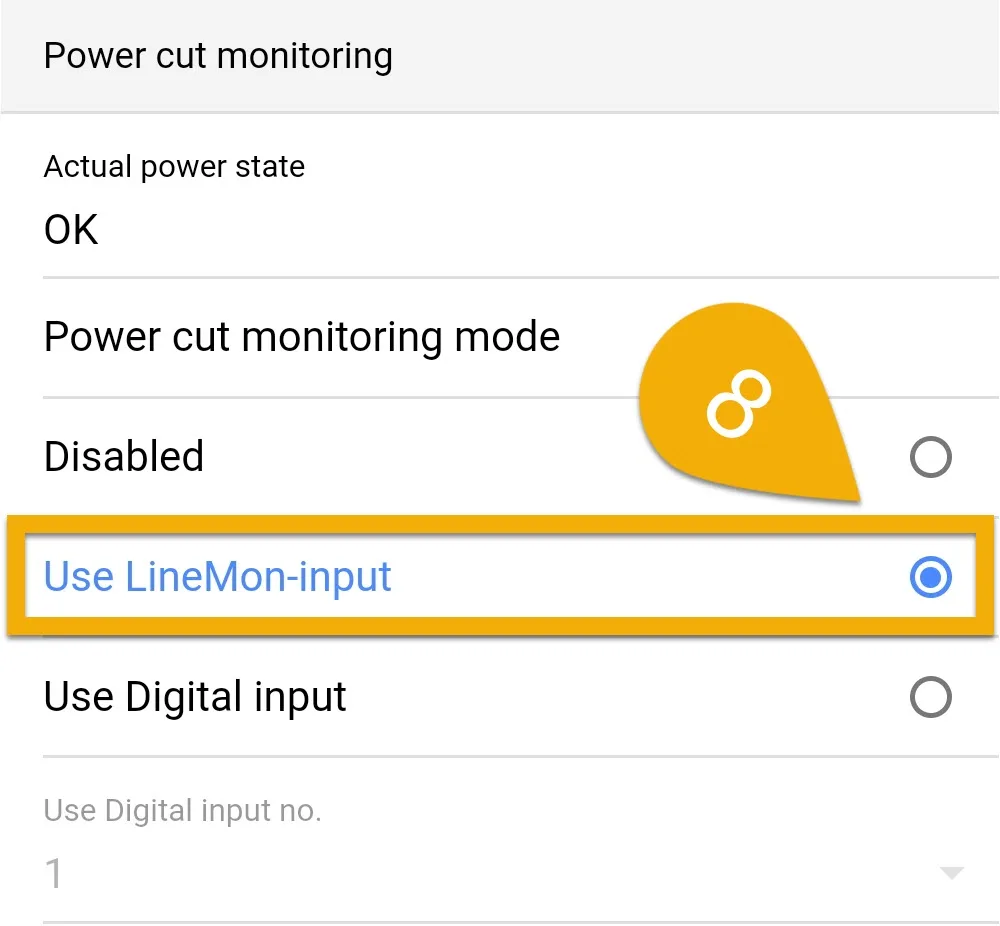Tap the white number 8 inside the callout
Viewport: 1000px width, 926px height.
(x=739, y=403)
